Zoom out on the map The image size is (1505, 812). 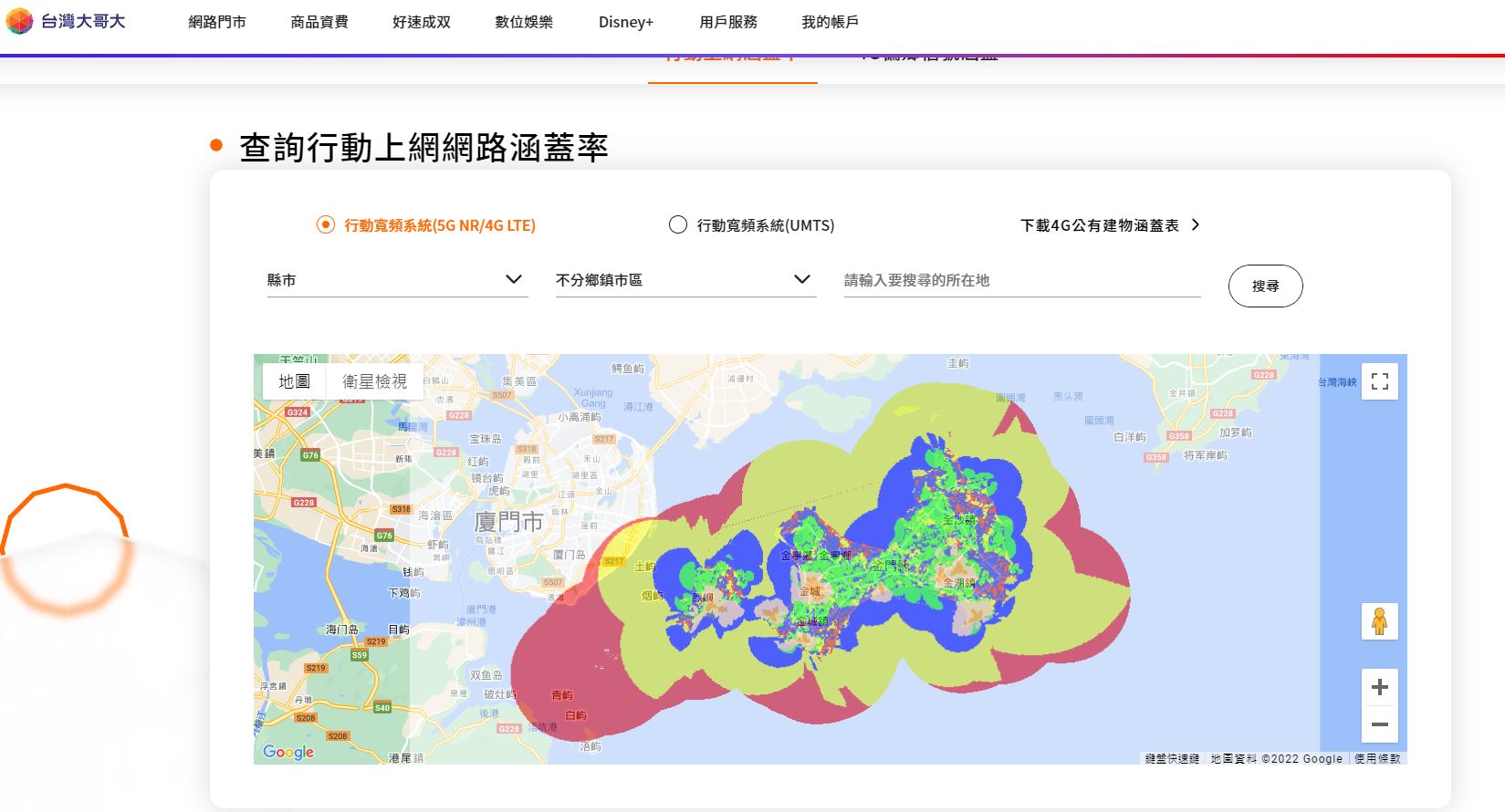(1379, 725)
